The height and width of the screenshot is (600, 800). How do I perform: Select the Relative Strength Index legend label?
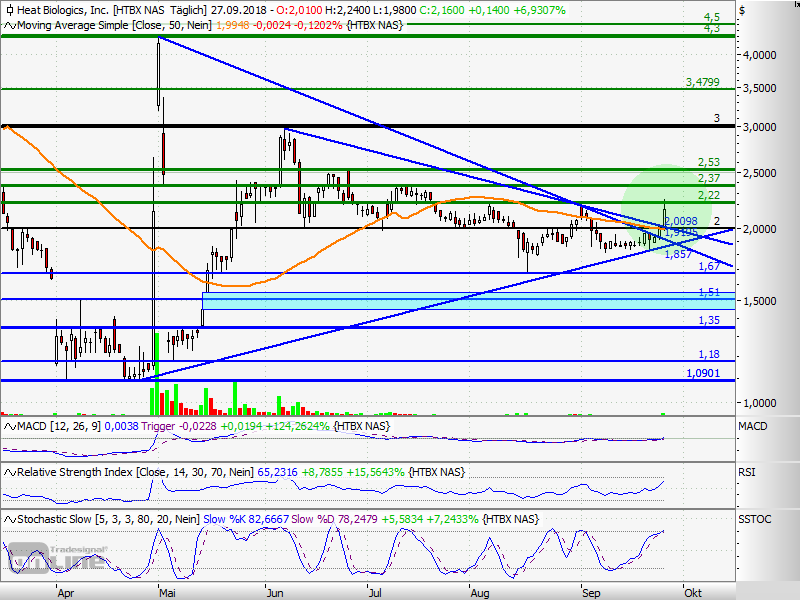[x=135, y=472]
